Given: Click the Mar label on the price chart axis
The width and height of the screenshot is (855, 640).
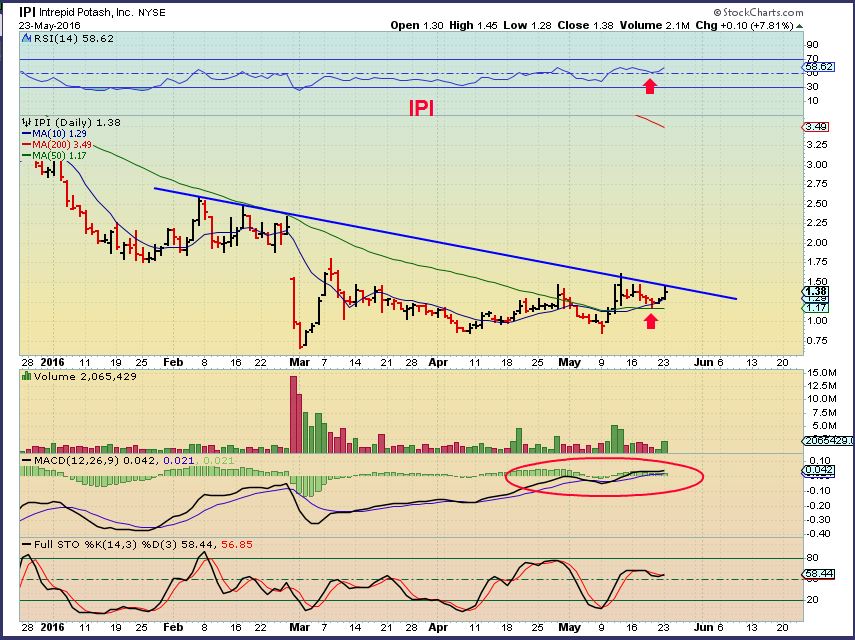Looking at the screenshot, I should pos(299,363).
